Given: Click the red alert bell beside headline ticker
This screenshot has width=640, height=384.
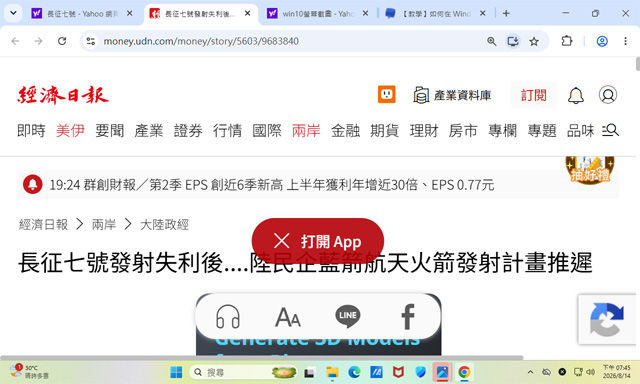Looking at the screenshot, I should (x=33, y=184).
